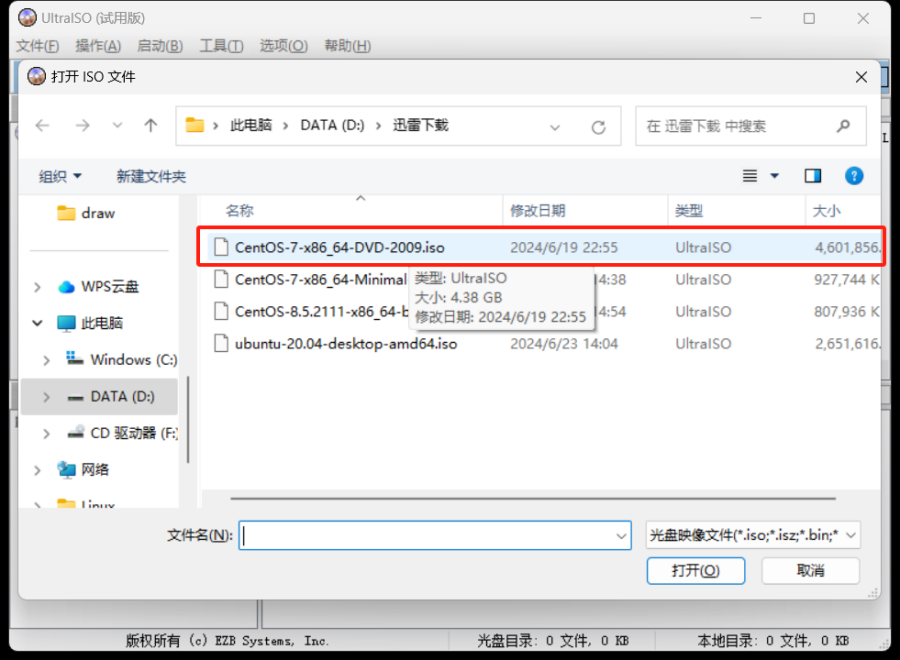Screen dimensions: 900x660
Task: Click the view layout list icon
Action: tap(750, 176)
